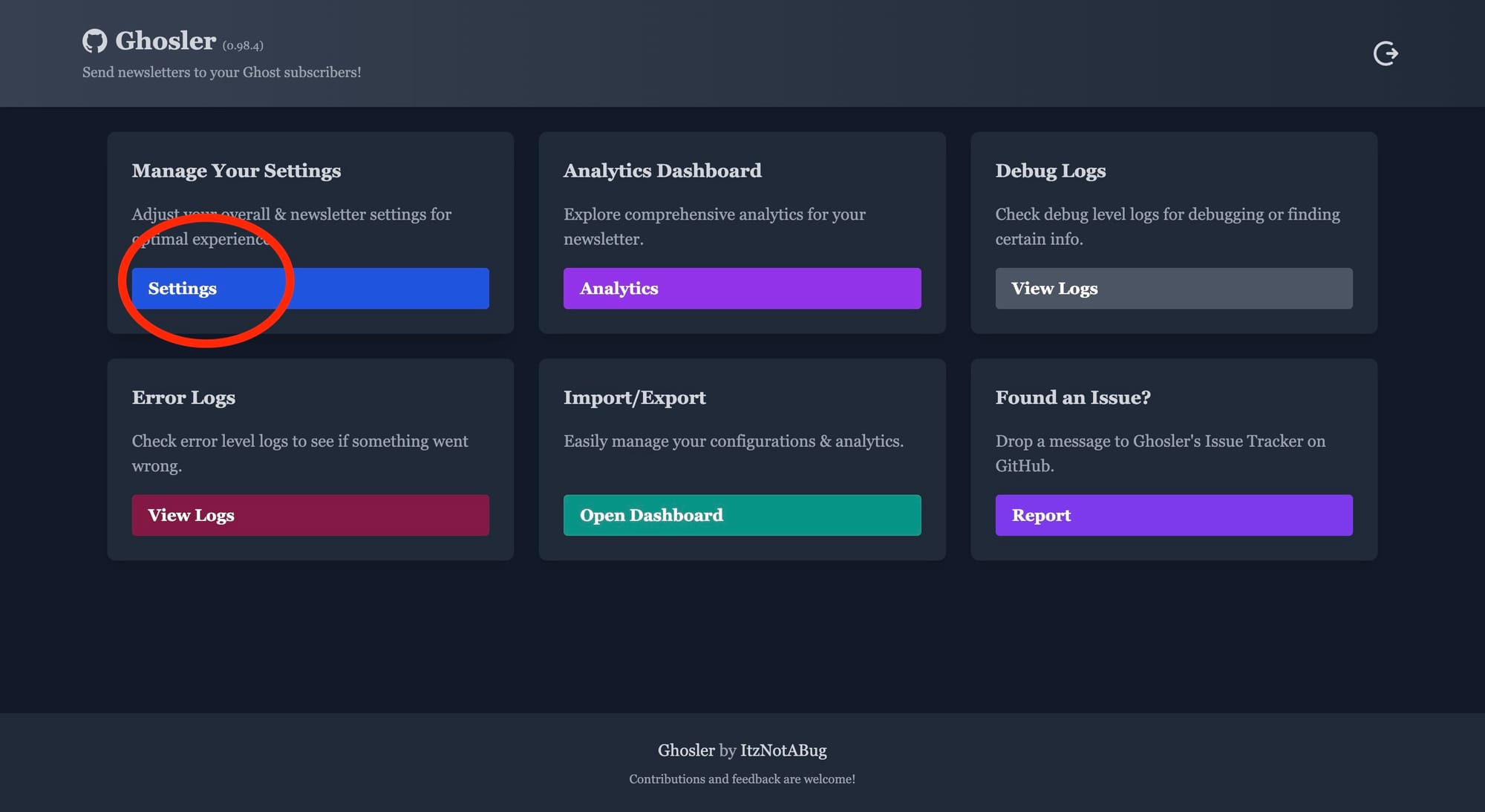1485x812 pixels.
Task: Click the logout icon in header
Action: point(1386,53)
